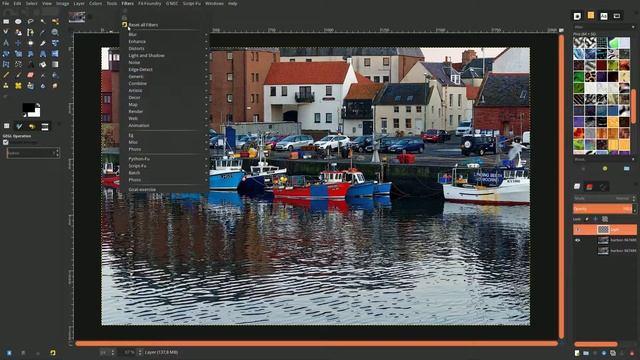Select the Ellipse Select tool
Image resolution: width=640 pixels, height=360 pixels.
tap(18, 21)
